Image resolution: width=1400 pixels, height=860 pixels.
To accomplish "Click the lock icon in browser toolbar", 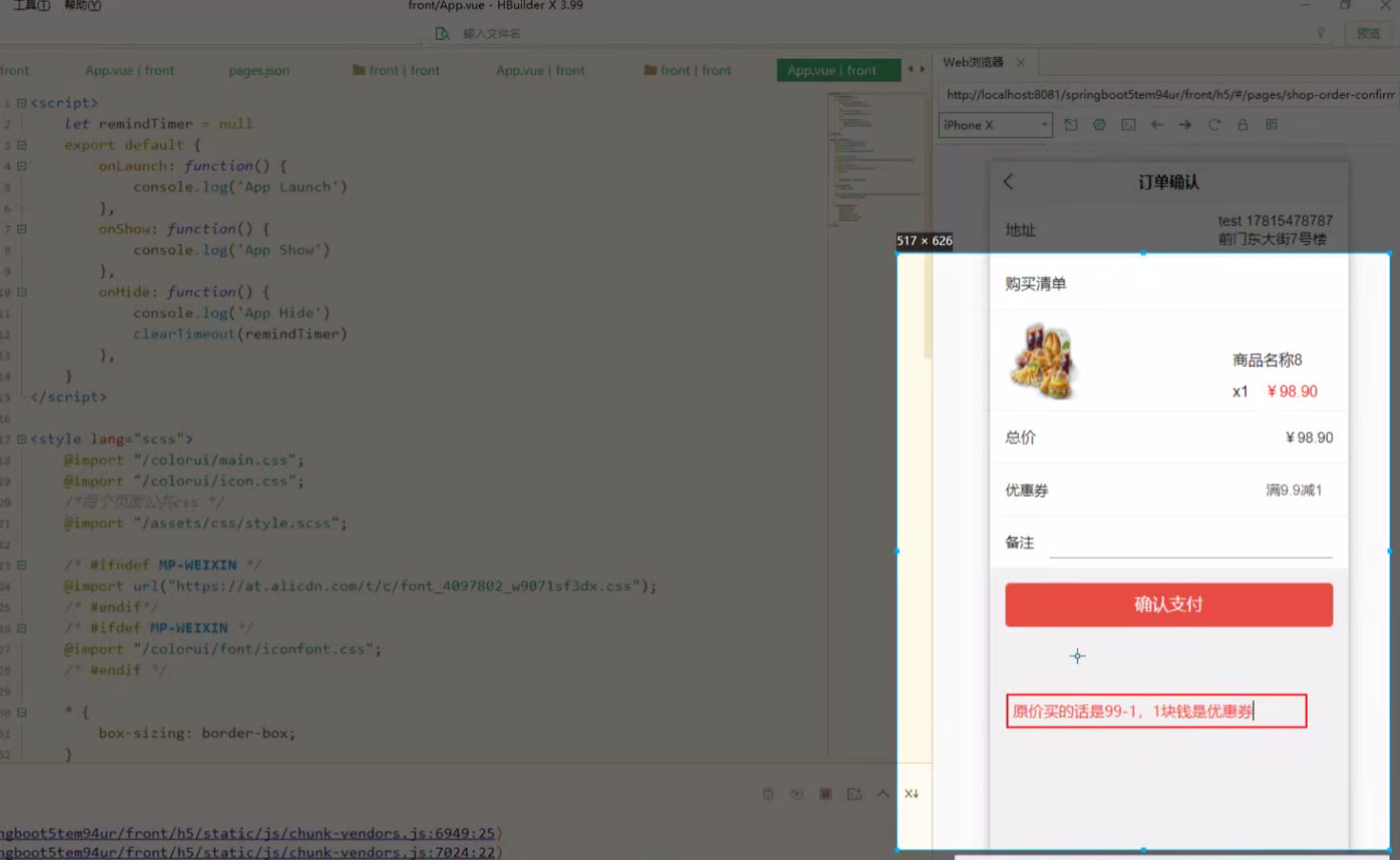I will click(x=1242, y=125).
